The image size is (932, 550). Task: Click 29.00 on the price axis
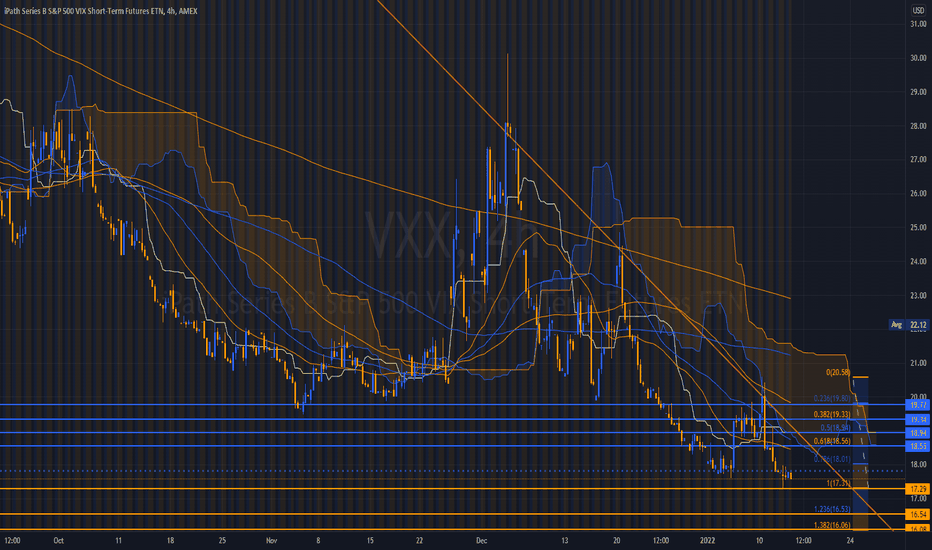pos(918,92)
